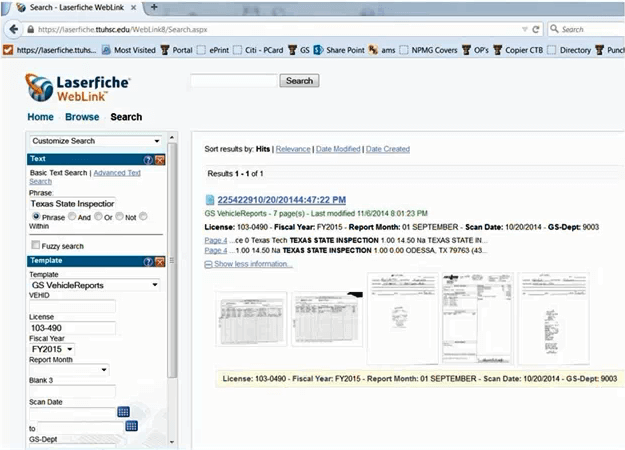Click the search panel scroll-down arrow
The width and height of the screenshot is (625, 450).
pyautogui.click(x=172, y=442)
